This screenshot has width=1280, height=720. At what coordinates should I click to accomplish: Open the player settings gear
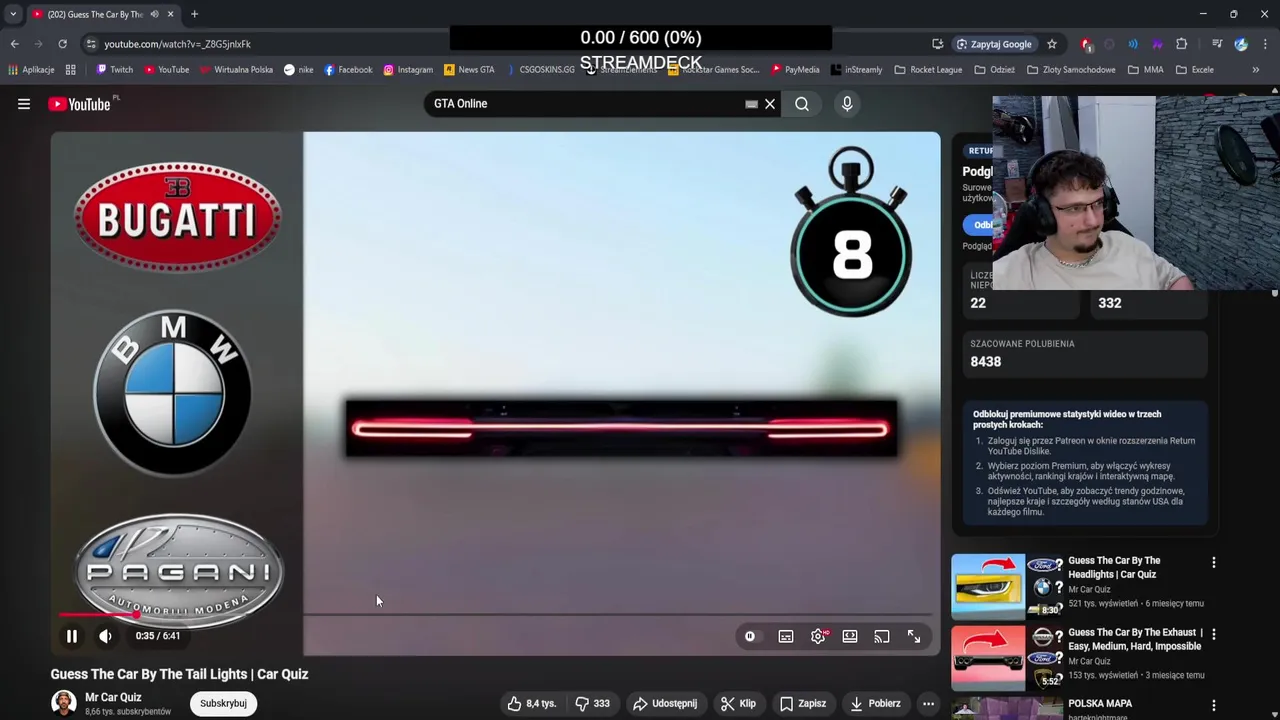(818, 636)
